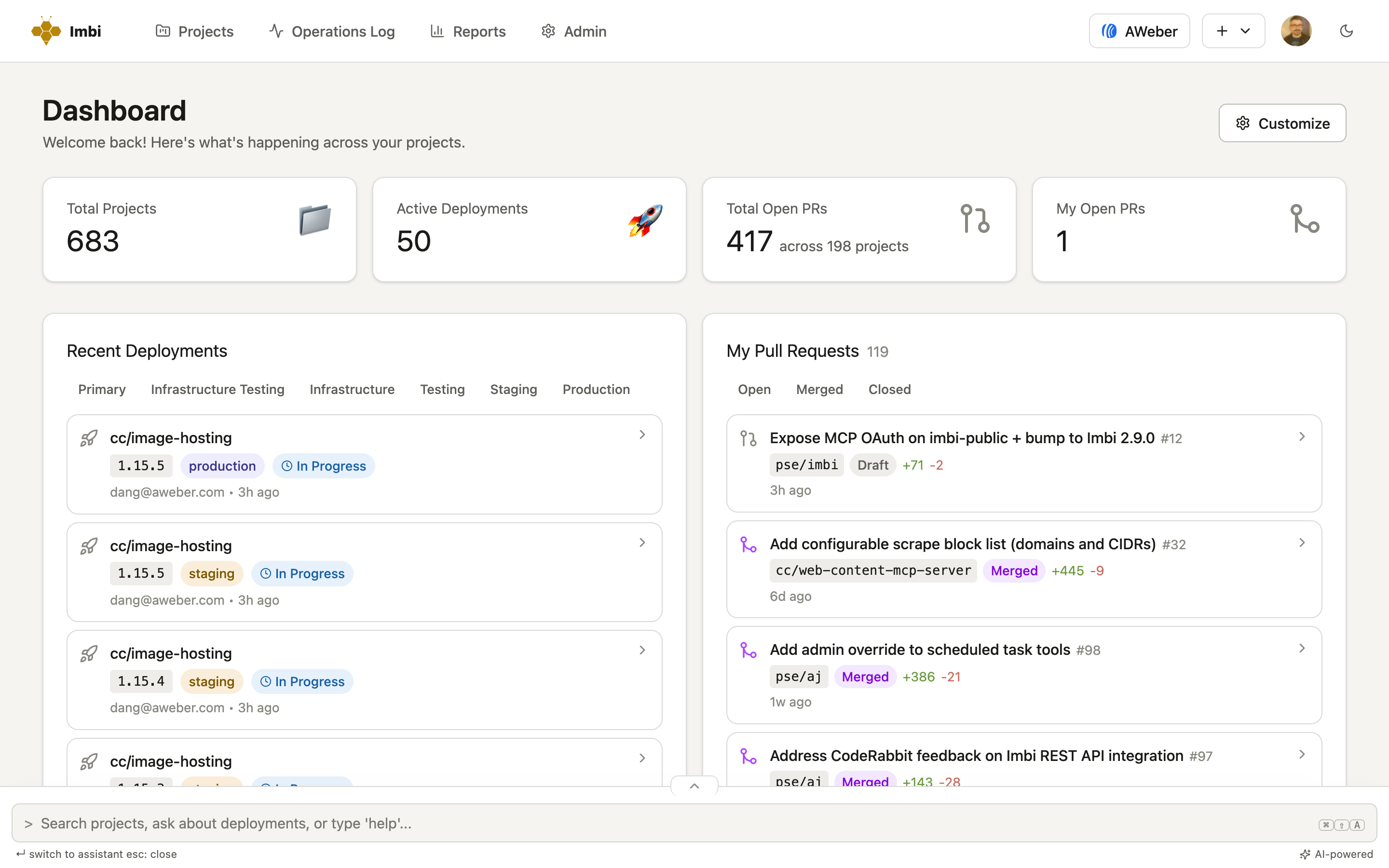The image size is (1389, 868).
Task: Click the Admin gear icon
Action: (x=548, y=31)
